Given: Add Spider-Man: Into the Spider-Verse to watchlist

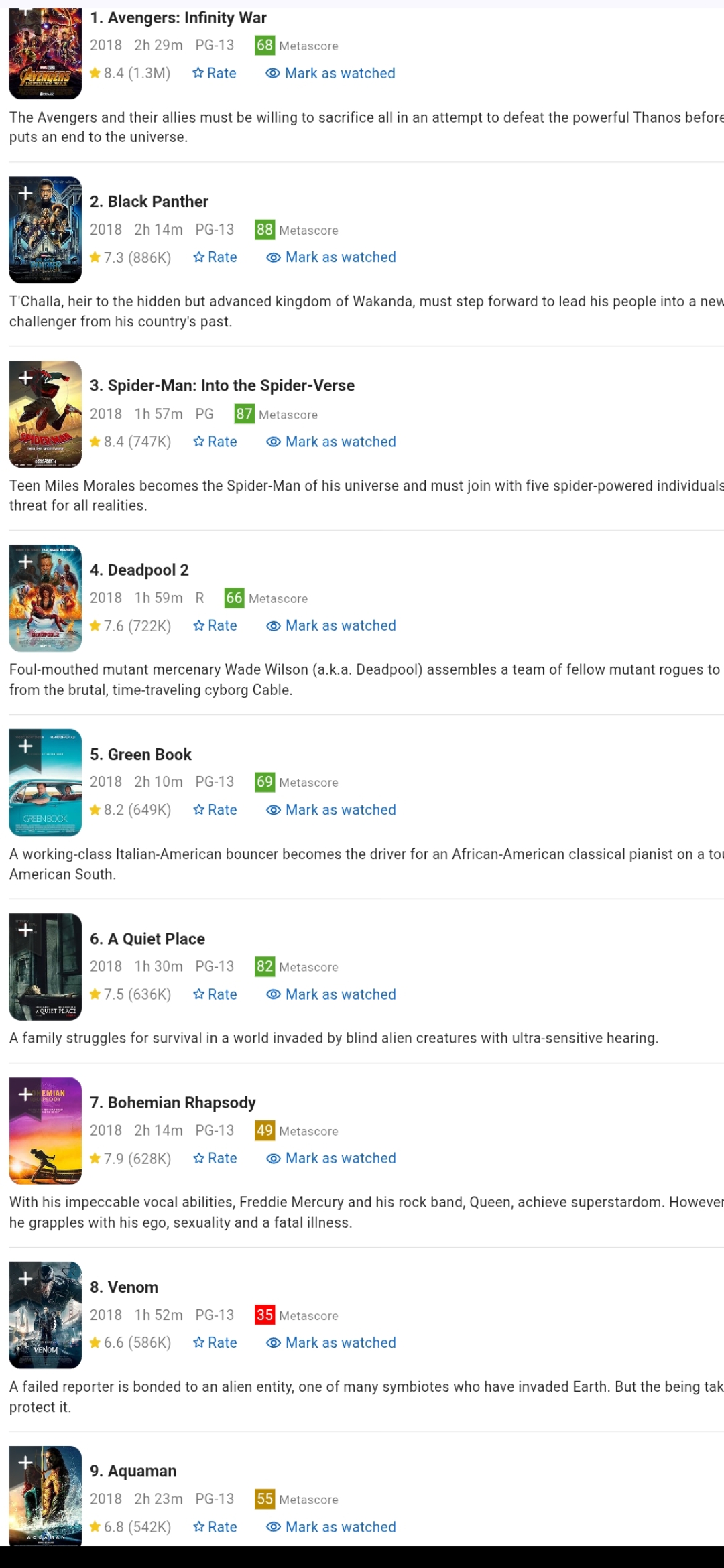Looking at the screenshot, I should 25,378.
